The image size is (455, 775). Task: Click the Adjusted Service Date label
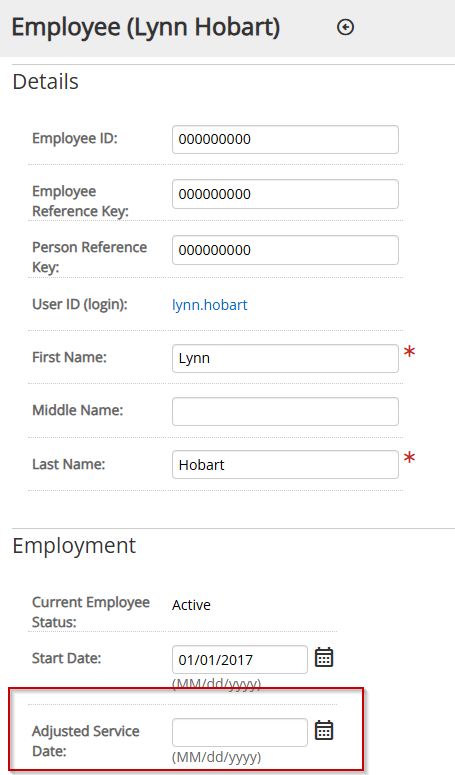coord(85,741)
